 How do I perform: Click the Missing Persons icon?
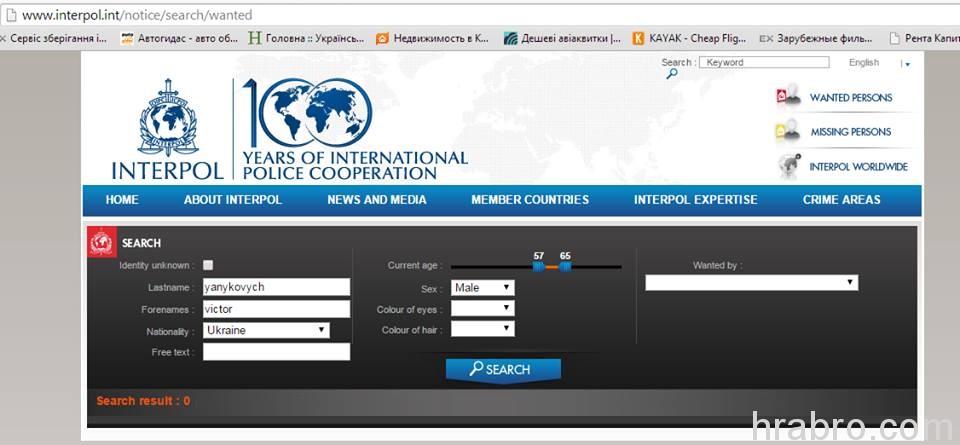[x=788, y=131]
